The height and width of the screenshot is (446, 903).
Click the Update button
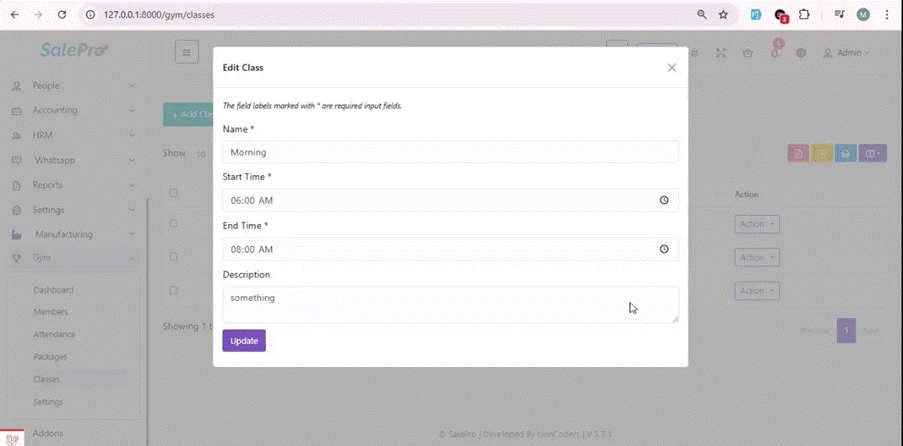(244, 341)
